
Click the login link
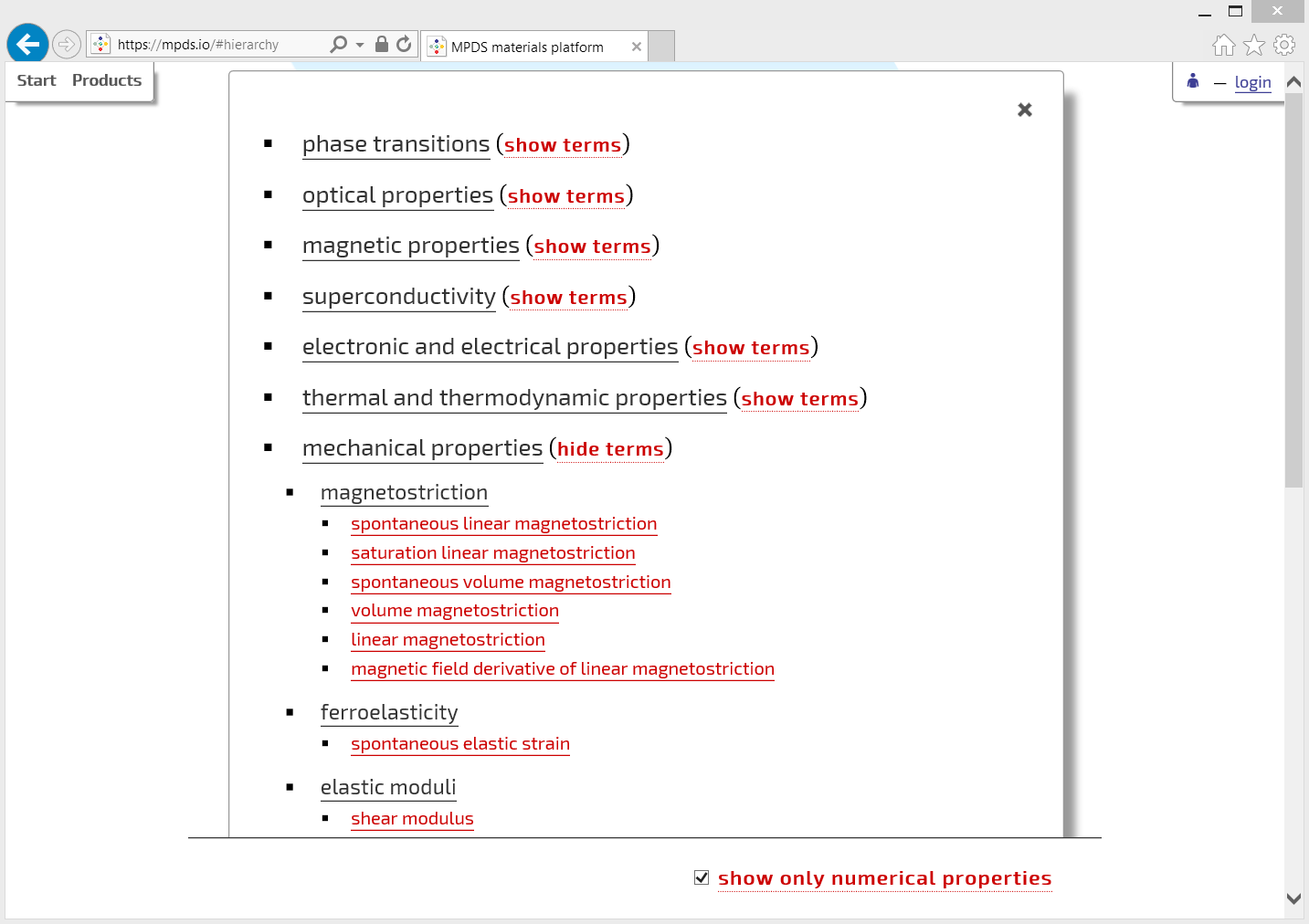1252,82
